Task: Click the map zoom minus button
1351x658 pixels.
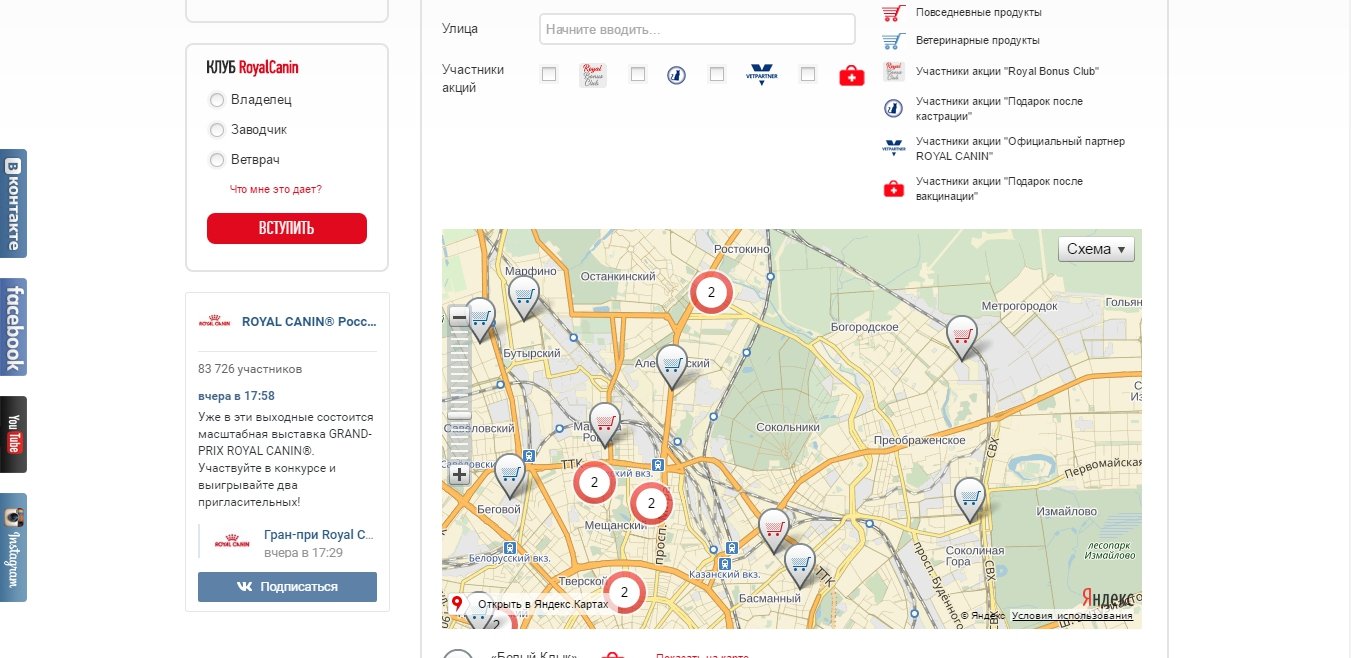Action: [x=459, y=317]
